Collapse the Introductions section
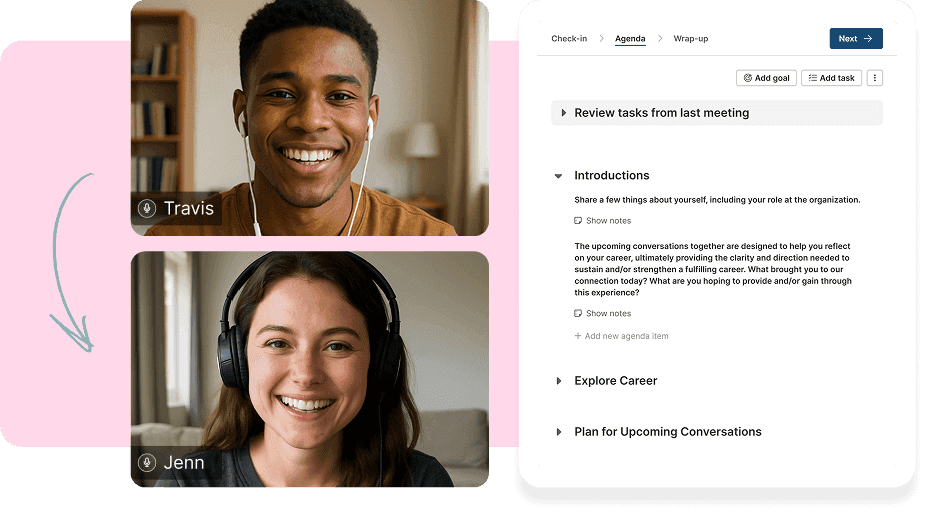The width and height of the screenshot is (925, 512). 558,176
